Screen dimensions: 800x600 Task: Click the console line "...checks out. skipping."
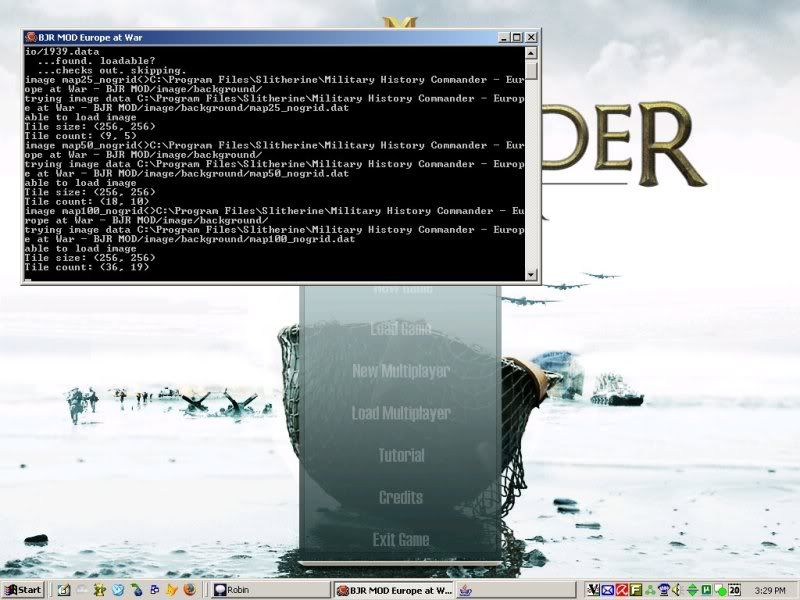pyautogui.click(x=112, y=70)
